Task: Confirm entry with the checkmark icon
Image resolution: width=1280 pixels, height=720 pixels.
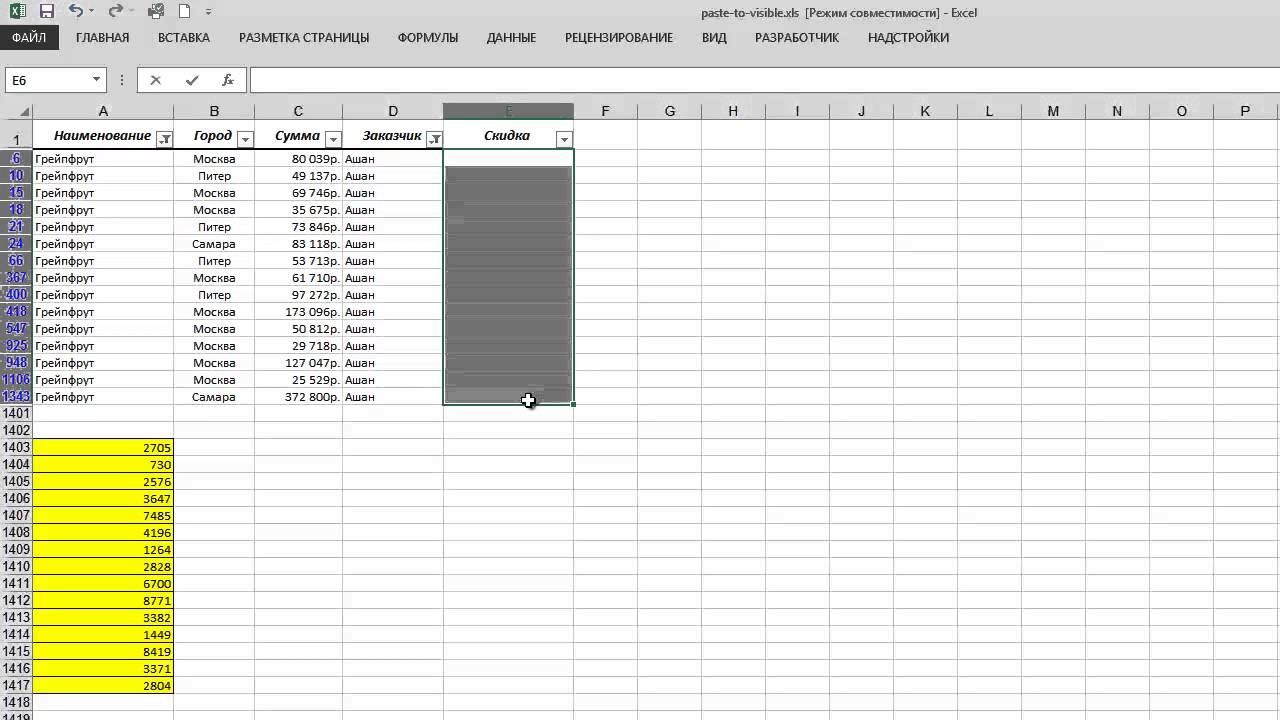Action: tap(191, 80)
